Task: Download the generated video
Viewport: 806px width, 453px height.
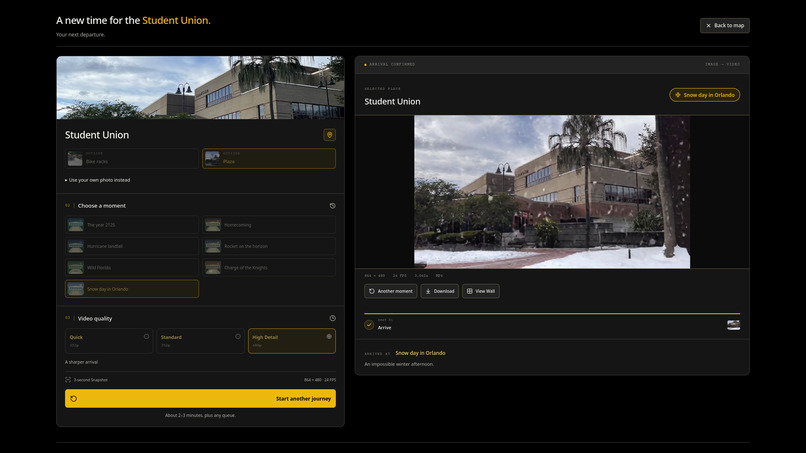Action: pyautogui.click(x=439, y=291)
